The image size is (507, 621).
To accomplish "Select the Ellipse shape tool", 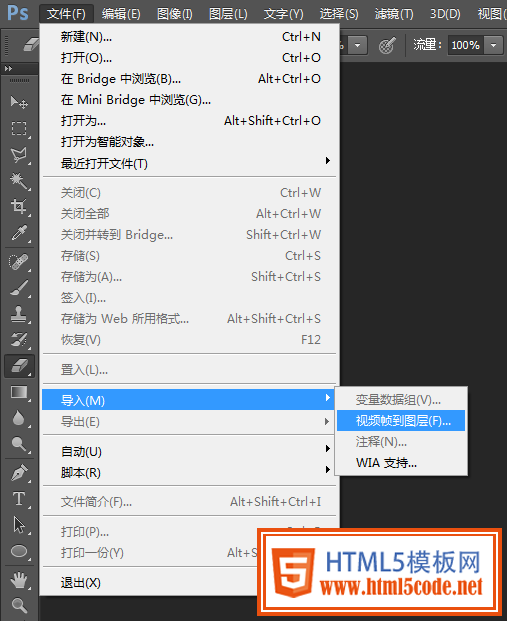I will coord(19,551).
